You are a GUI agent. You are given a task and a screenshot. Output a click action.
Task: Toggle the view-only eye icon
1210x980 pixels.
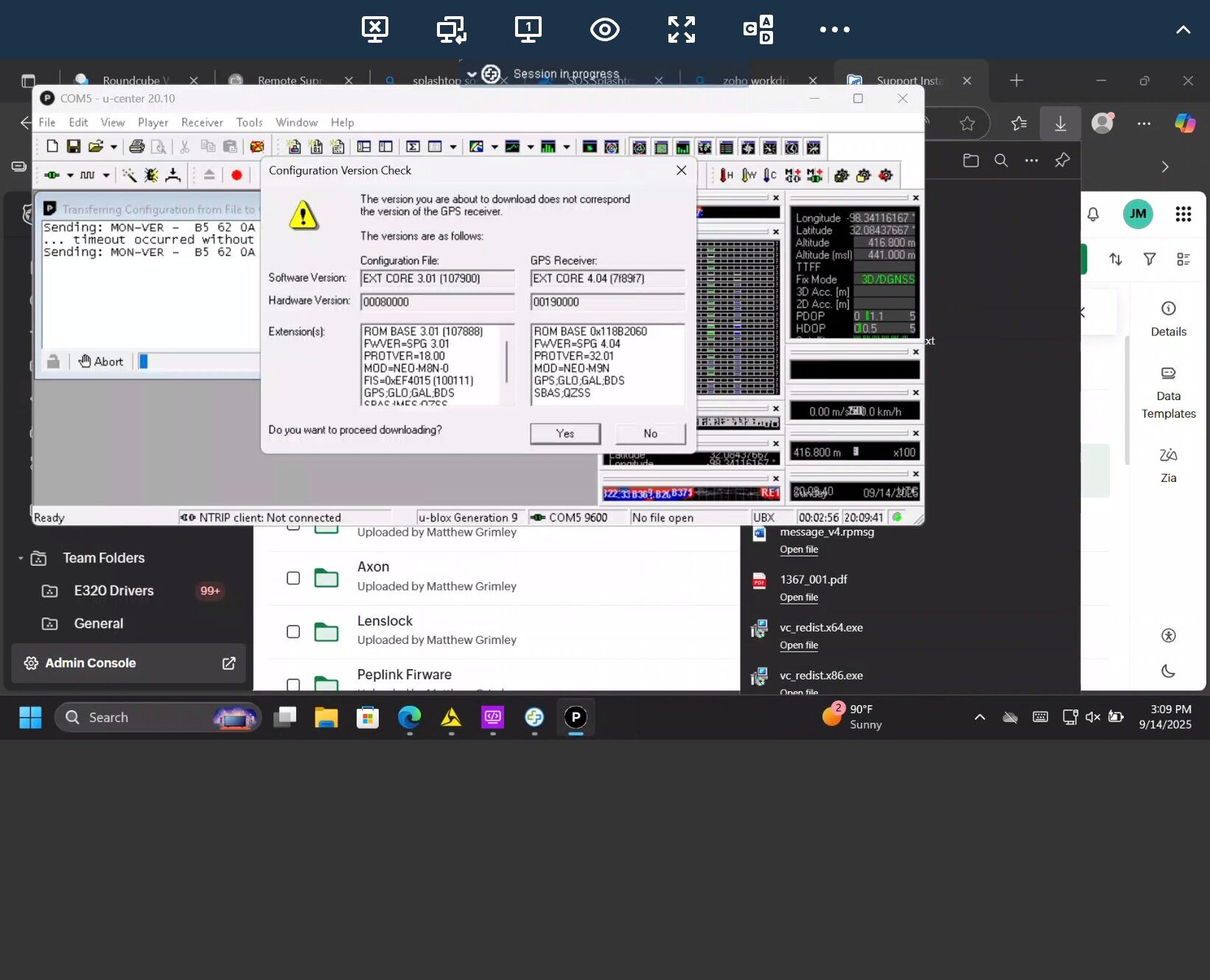click(604, 29)
